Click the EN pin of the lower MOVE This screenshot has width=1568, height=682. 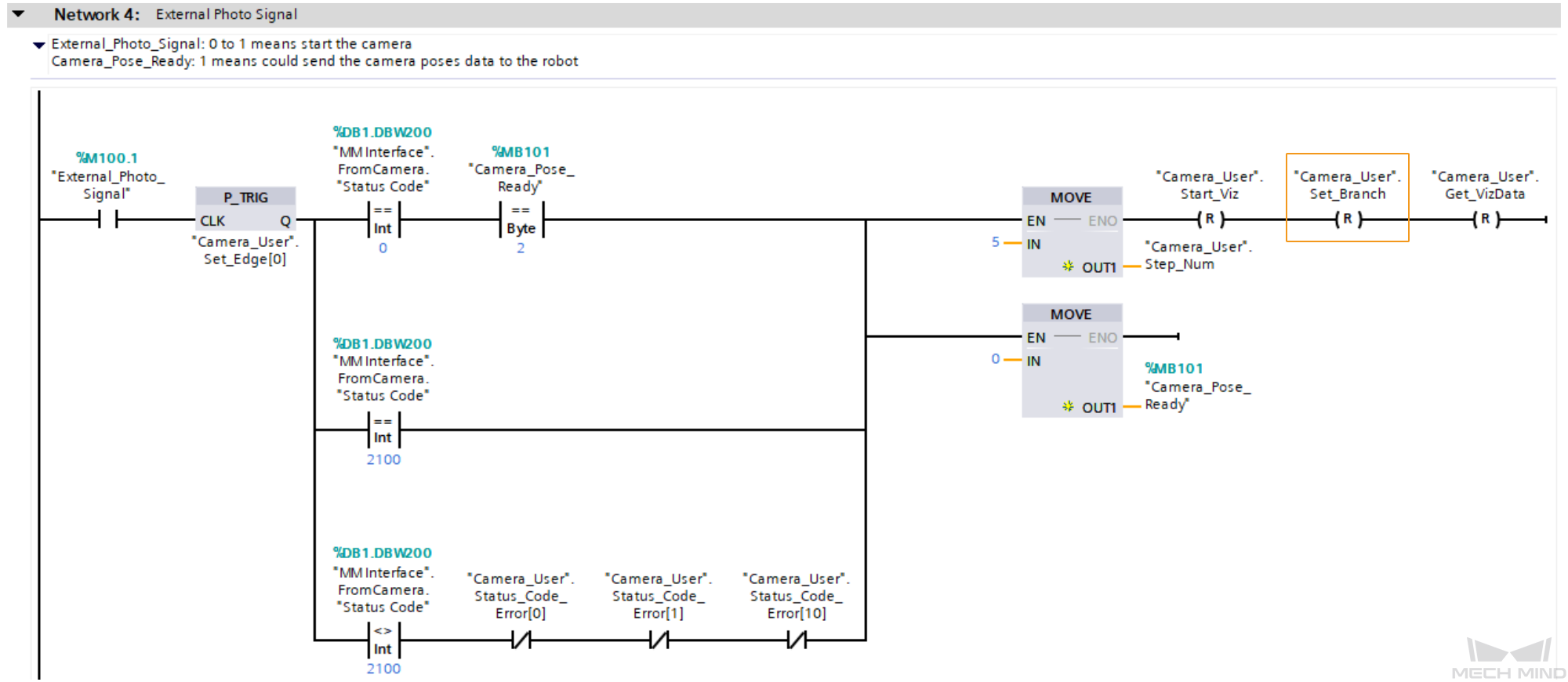tap(1036, 338)
